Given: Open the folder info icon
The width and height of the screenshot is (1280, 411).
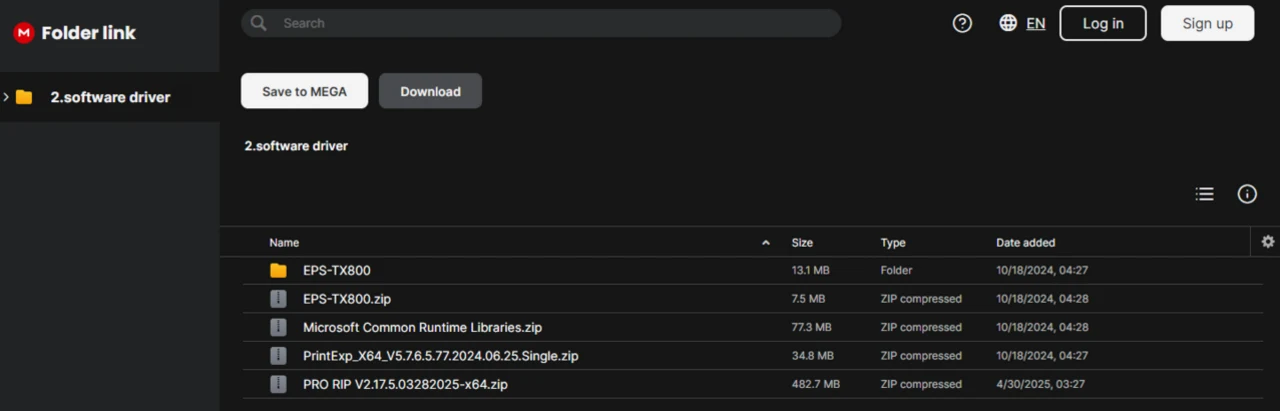Looking at the screenshot, I should [1247, 194].
